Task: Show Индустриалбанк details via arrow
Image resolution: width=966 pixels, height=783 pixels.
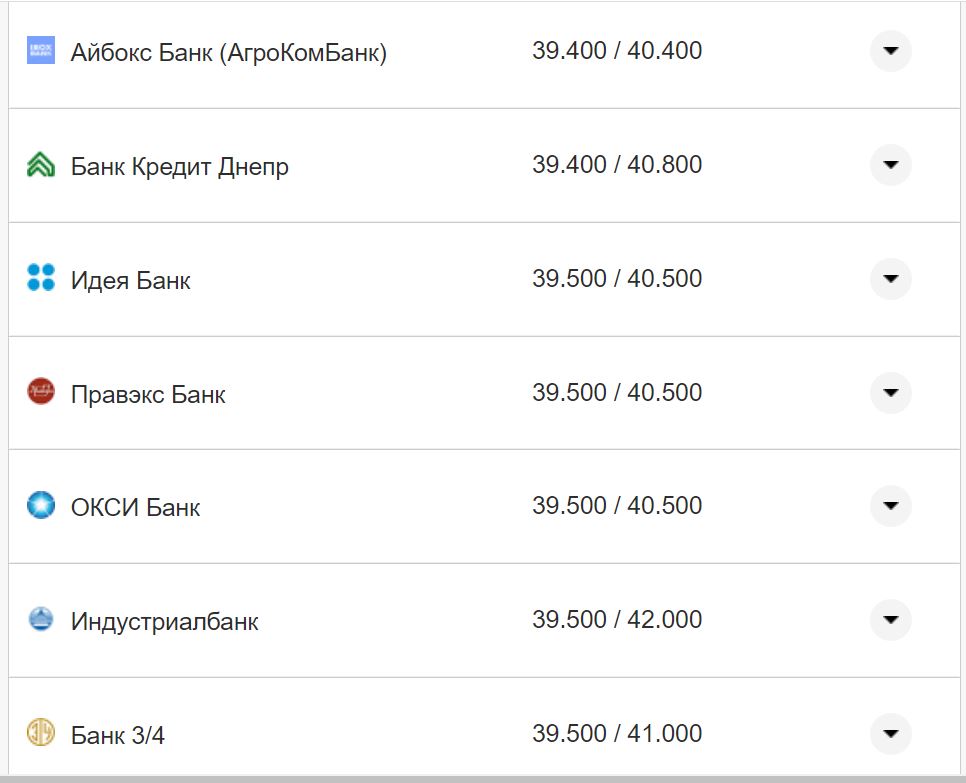Action: 890,620
